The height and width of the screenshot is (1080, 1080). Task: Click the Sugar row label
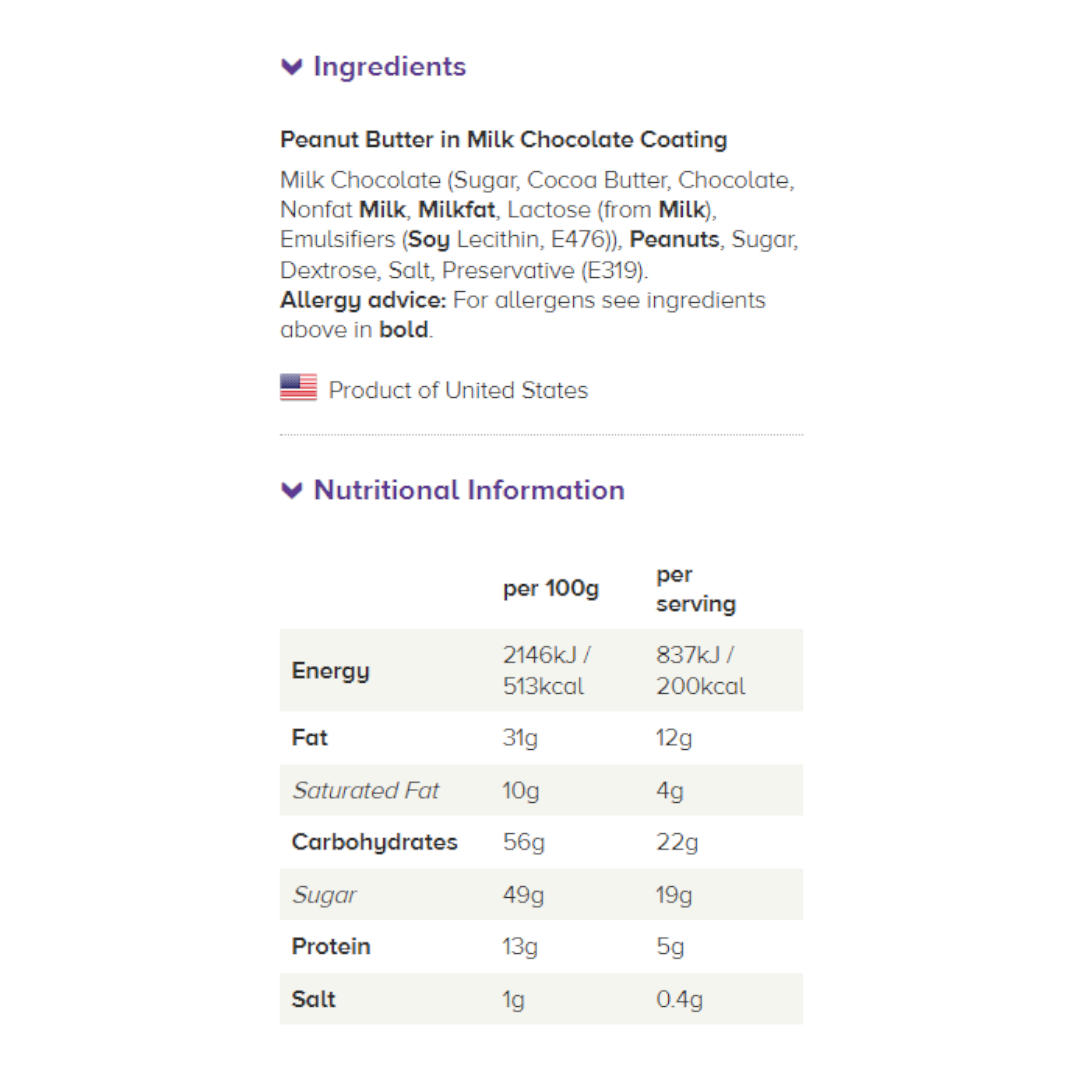pos(324,894)
